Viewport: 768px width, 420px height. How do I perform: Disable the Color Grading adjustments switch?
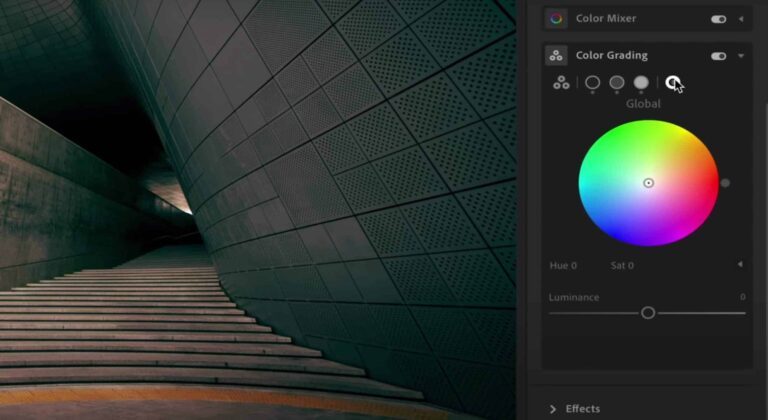(x=718, y=56)
